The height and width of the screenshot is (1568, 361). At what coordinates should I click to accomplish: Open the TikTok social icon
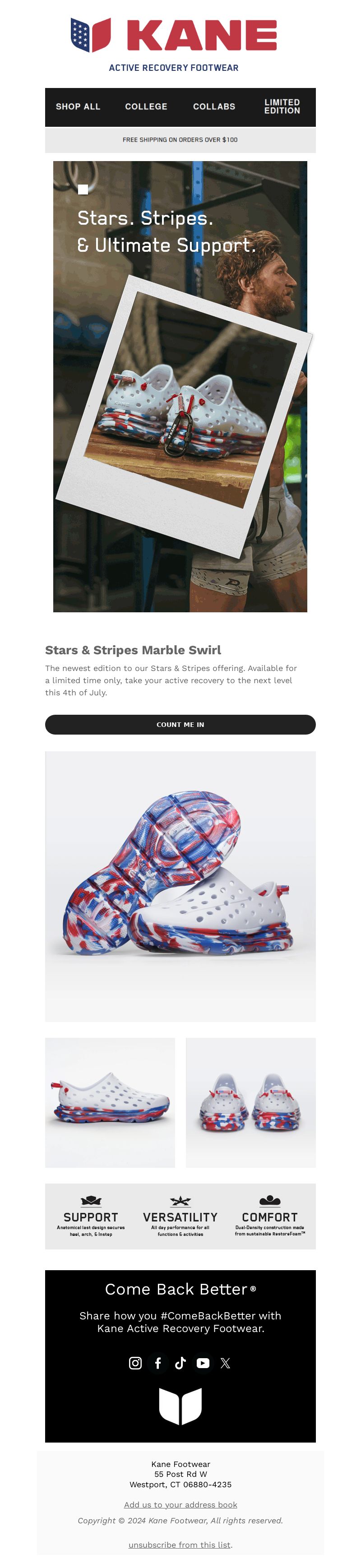pos(180,1363)
